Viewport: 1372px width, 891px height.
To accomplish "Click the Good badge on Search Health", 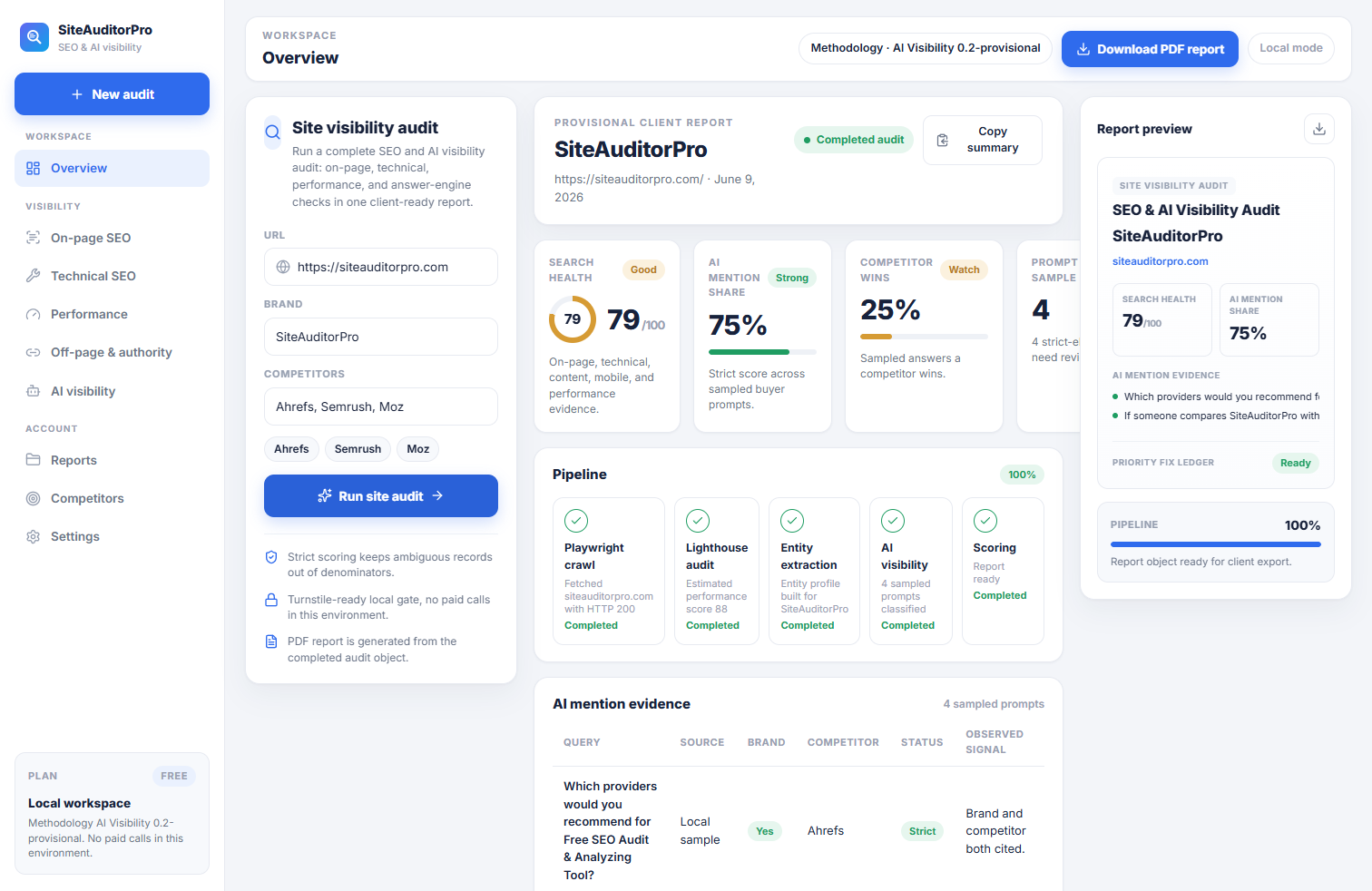I will [x=643, y=269].
